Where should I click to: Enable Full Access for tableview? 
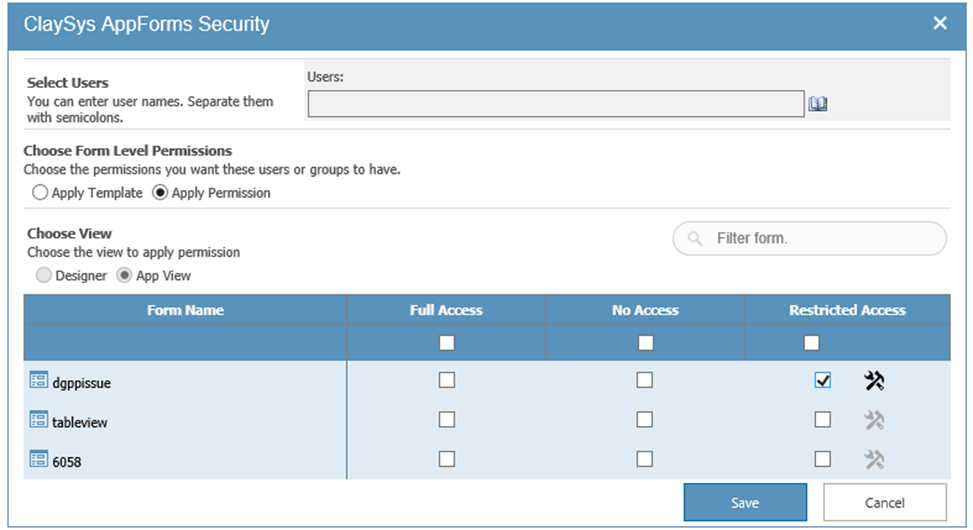coord(447,420)
